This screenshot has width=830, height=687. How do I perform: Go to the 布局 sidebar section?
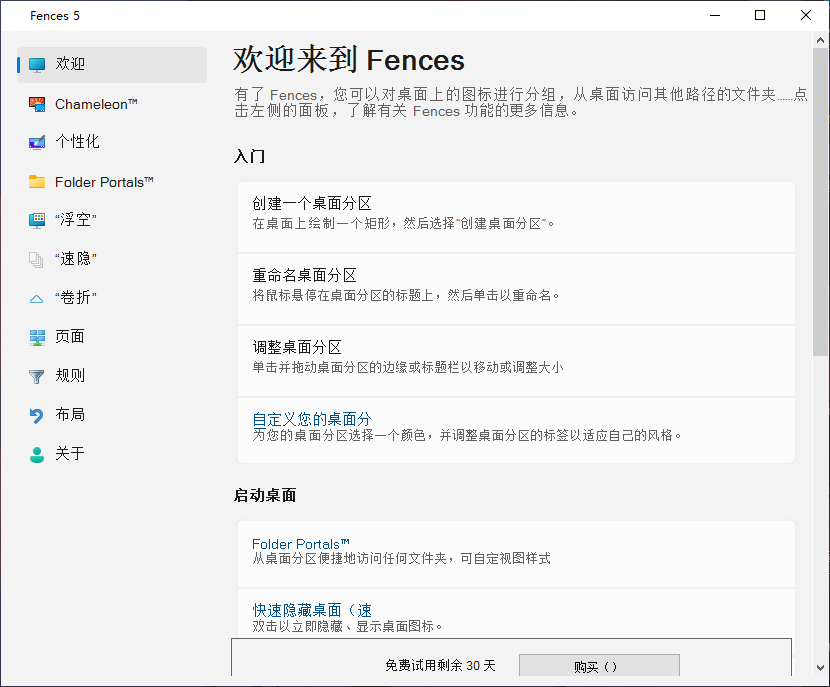[x=70, y=415]
